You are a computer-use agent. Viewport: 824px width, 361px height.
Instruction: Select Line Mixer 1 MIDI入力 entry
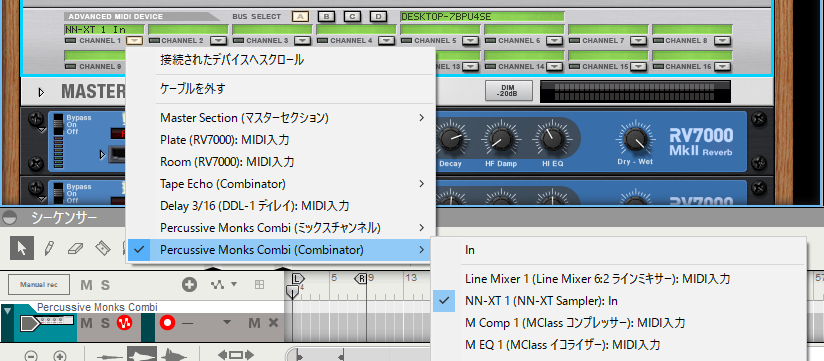[619, 279]
